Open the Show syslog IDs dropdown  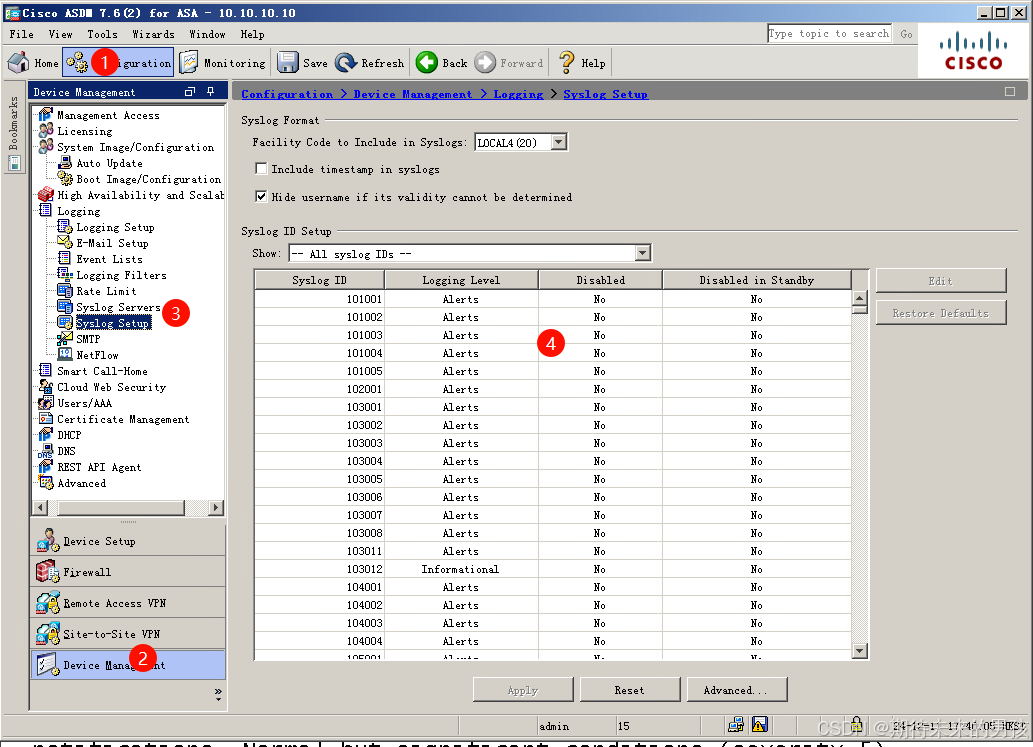pyautogui.click(x=642, y=253)
